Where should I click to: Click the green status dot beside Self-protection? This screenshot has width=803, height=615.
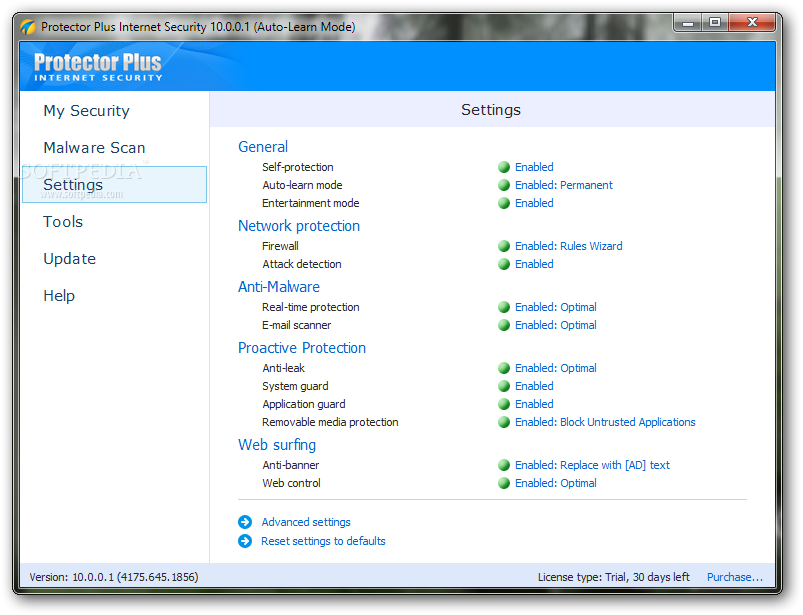click(504, 167)
